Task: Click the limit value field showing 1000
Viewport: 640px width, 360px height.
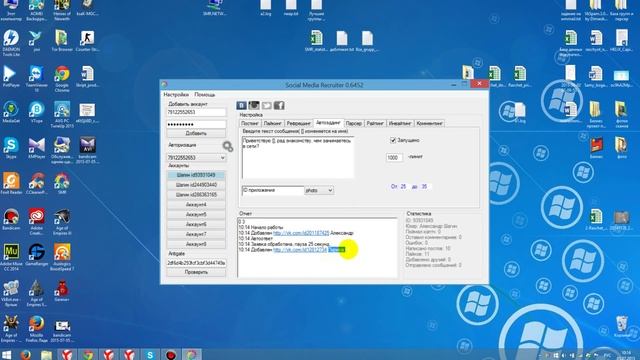Action: [x=394, y=158]
